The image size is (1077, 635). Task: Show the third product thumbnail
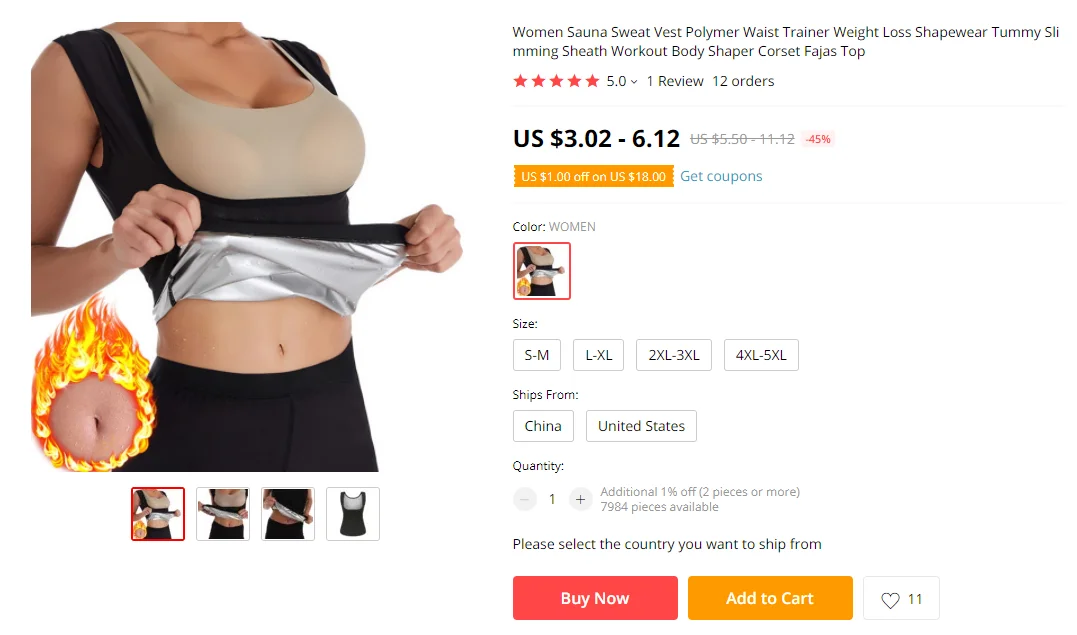288,514
